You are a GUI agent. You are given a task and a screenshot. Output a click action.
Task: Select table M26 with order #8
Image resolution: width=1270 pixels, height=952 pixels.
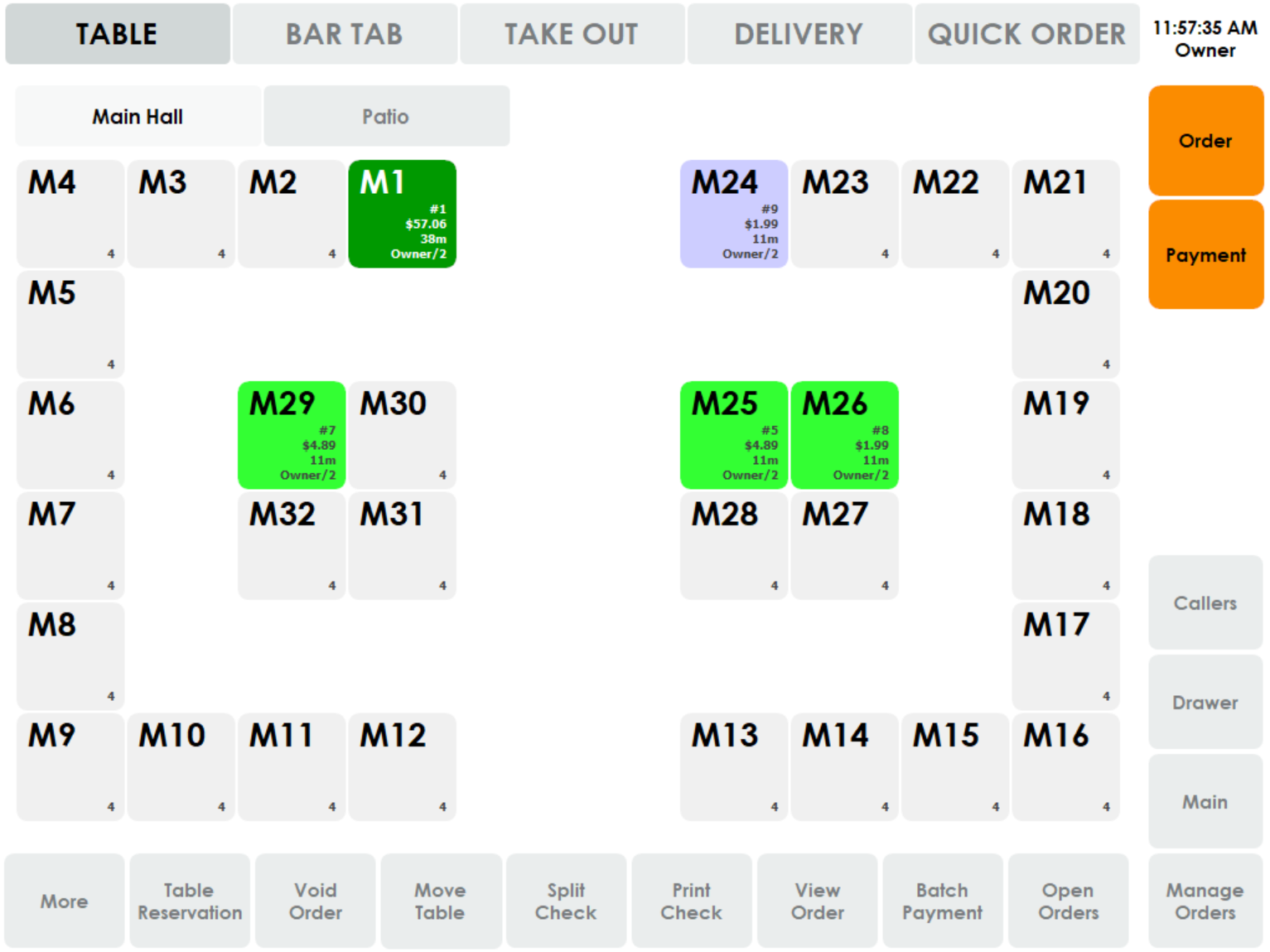tap(845, 435)
